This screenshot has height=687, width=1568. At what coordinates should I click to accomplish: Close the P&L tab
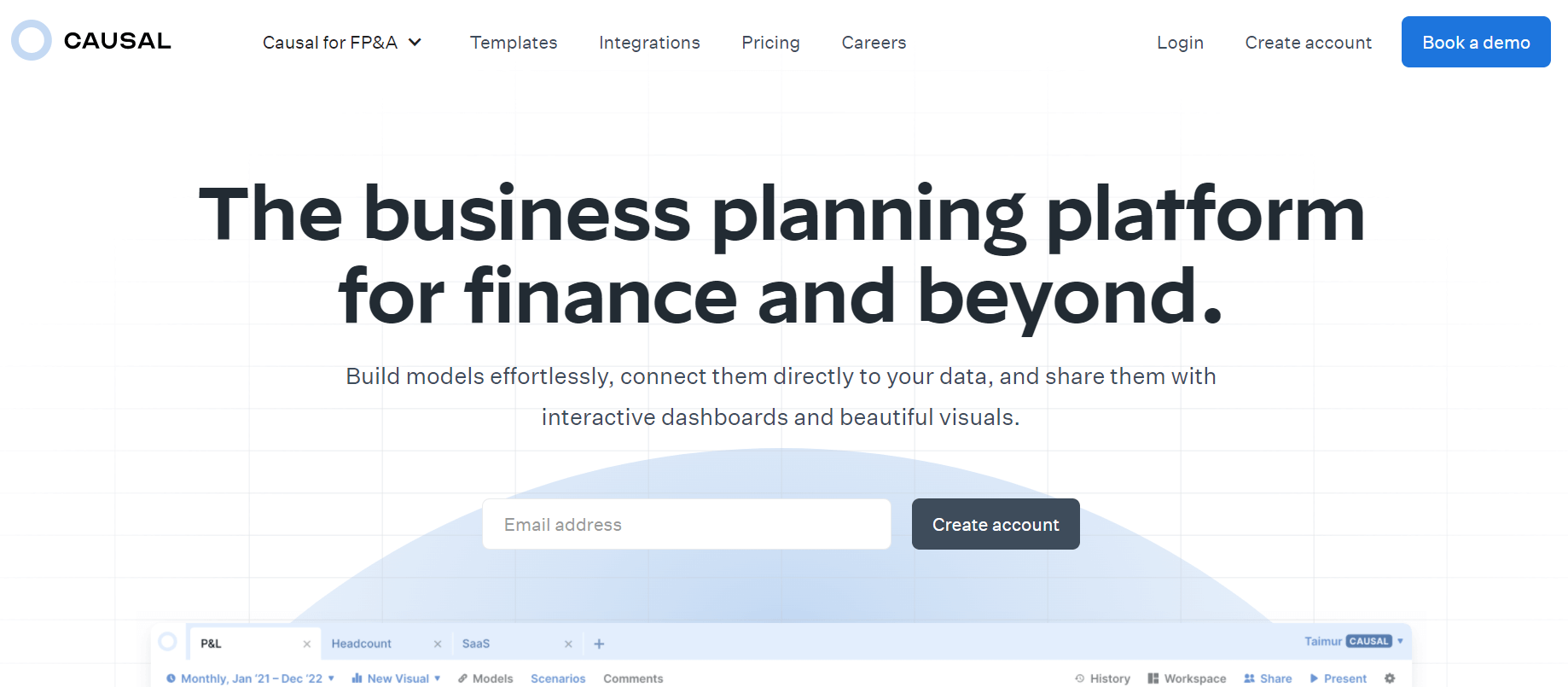[307, 643]
